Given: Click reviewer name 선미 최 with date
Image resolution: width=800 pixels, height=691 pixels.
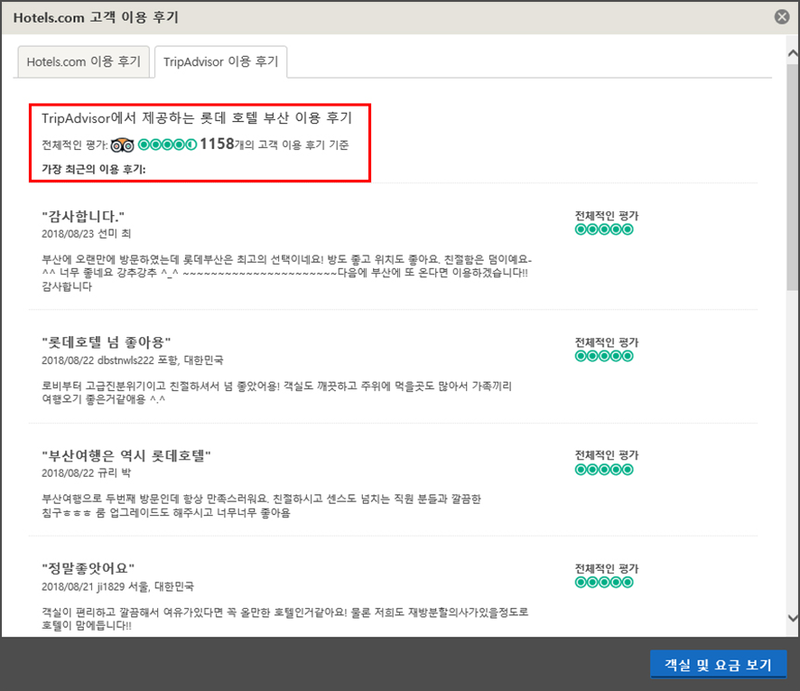Looking at the screenshot, I should point(85,233).
